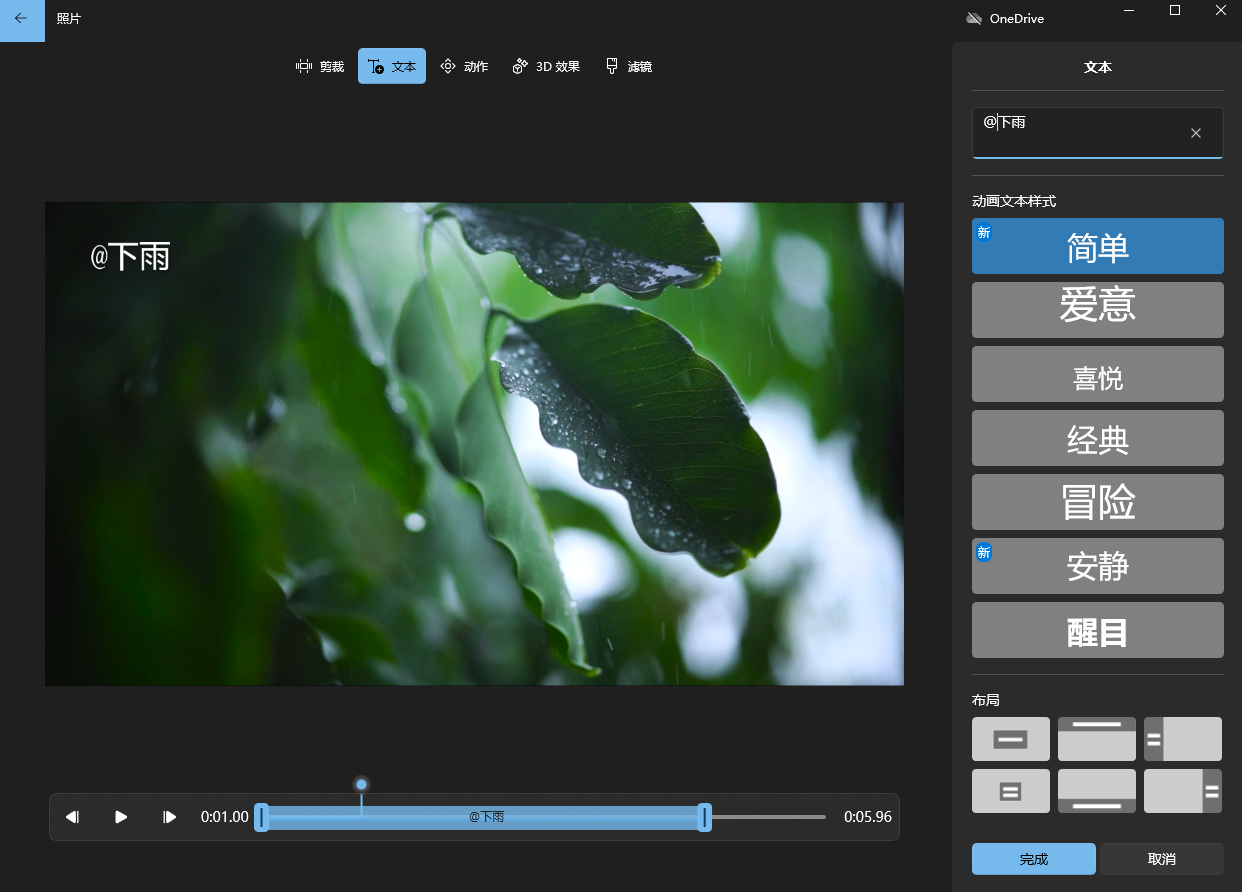Click the playhead marker above the timeline
Screen dimensions: 1242x892
click(362, 784)
